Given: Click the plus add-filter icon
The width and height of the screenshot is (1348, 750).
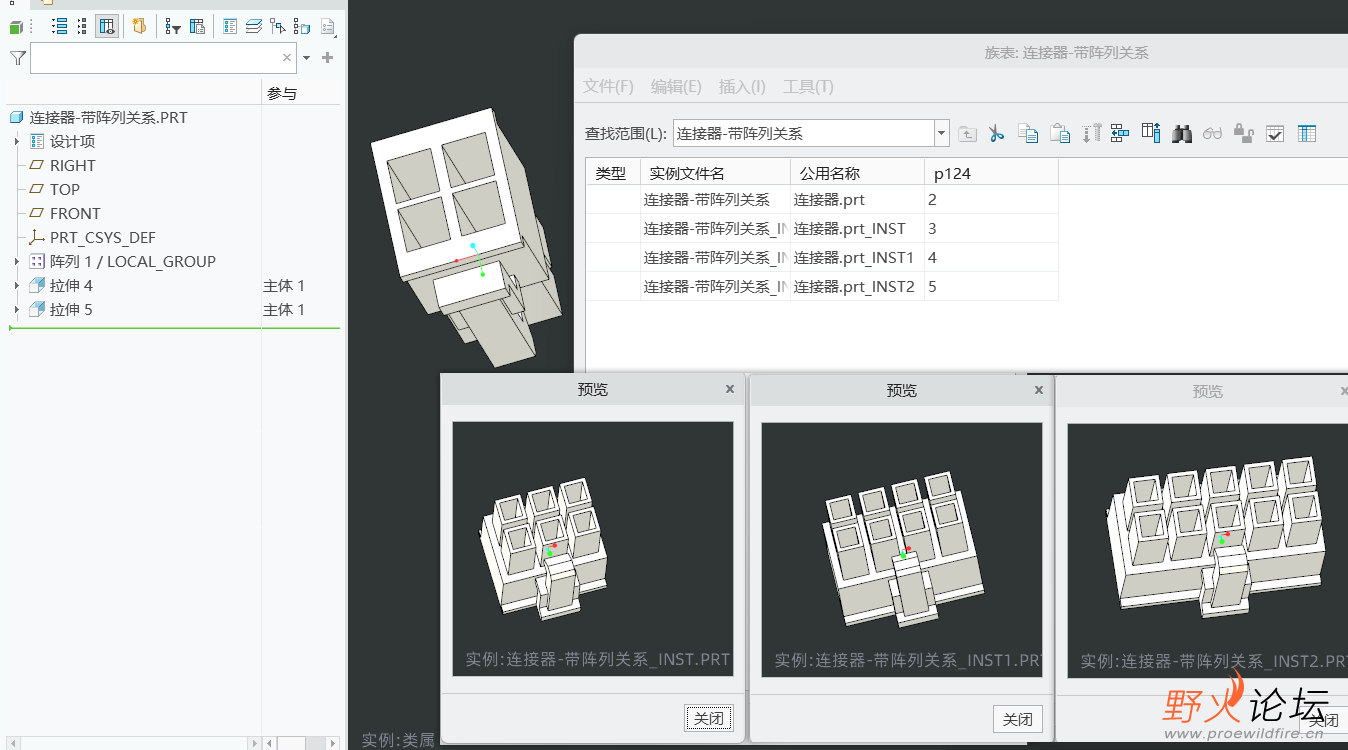Looking at the screenshot, I should click(327, 58).
